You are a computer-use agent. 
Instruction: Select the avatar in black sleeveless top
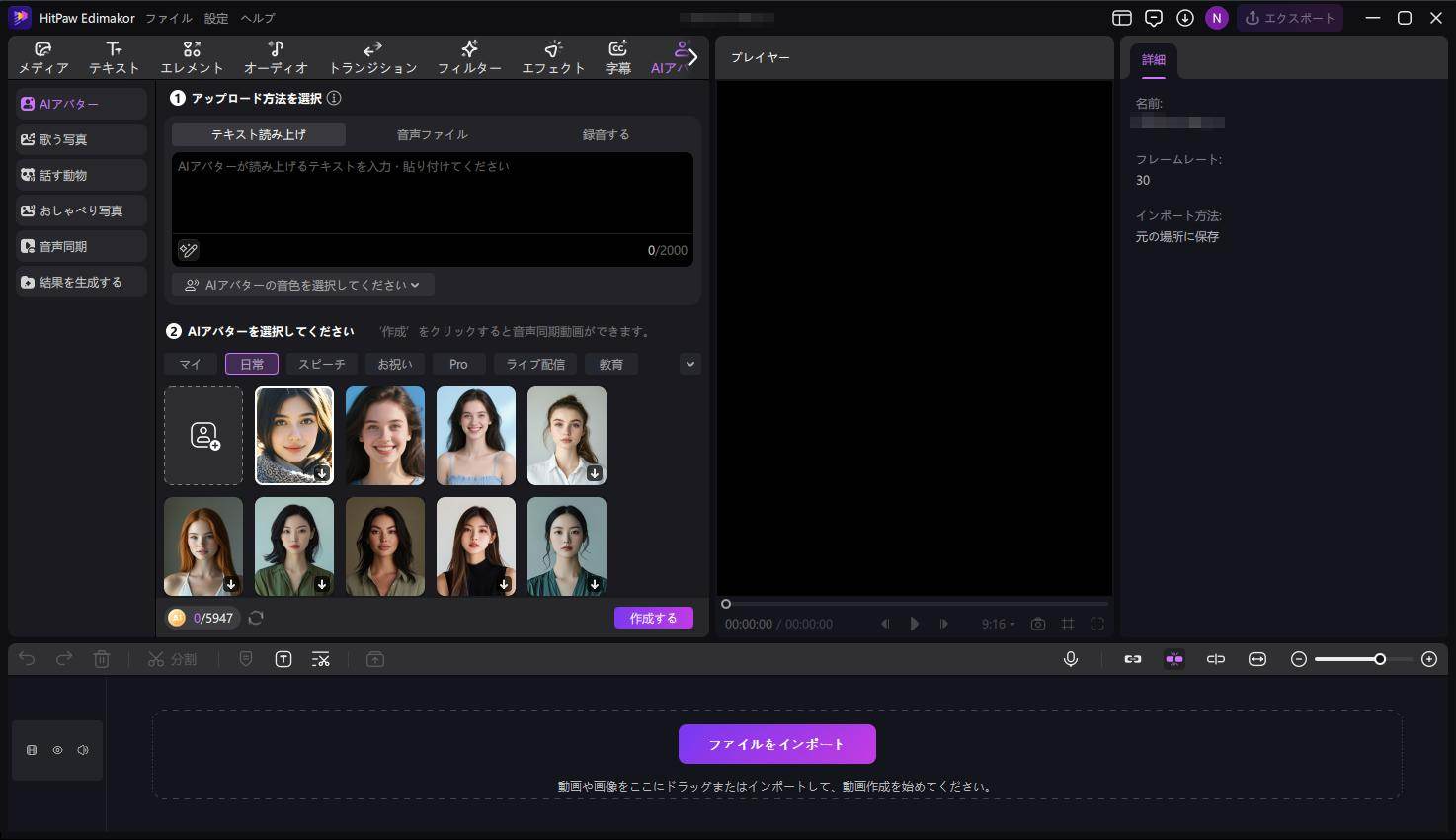click(476, 546)
